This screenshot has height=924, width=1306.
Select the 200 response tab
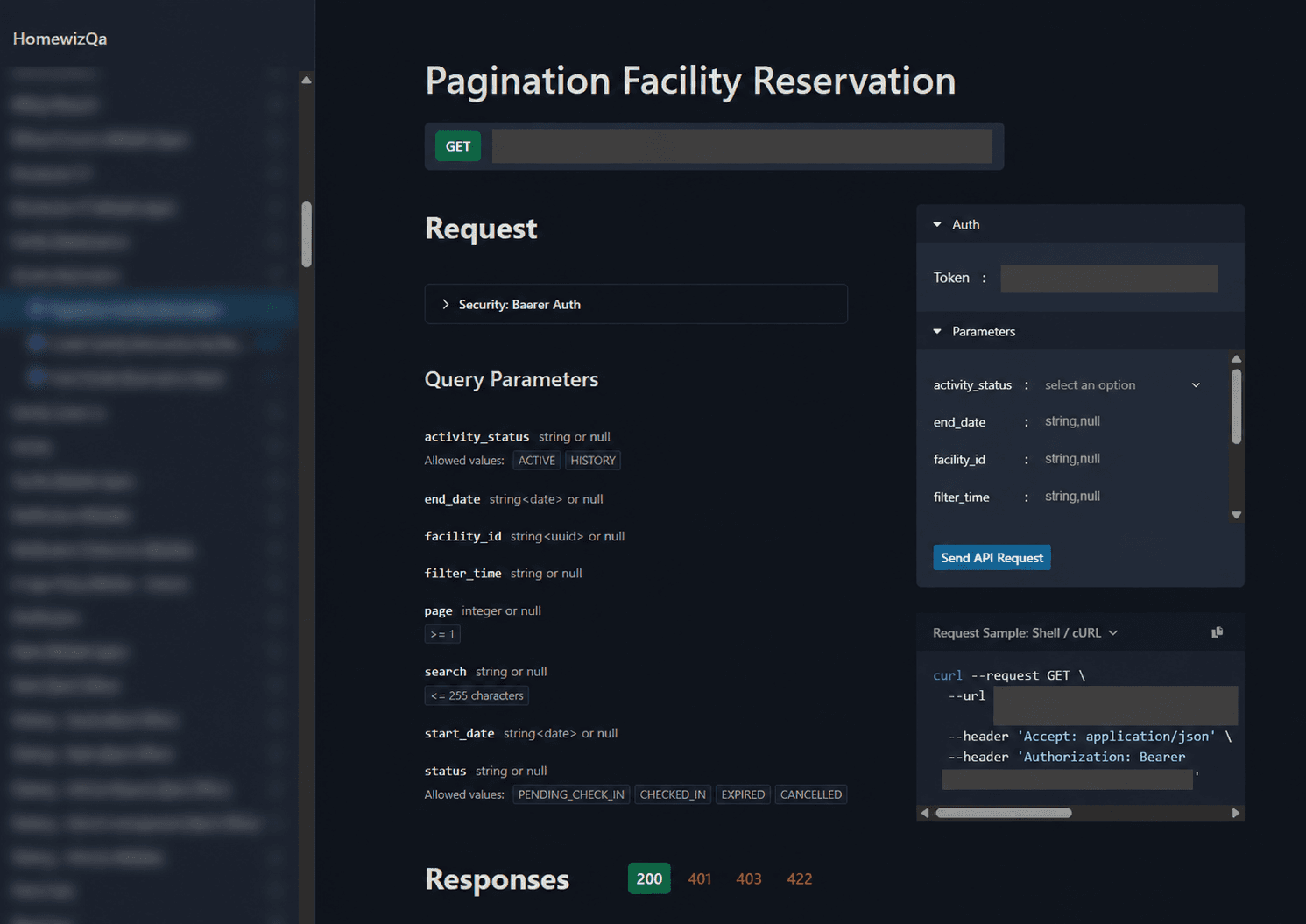point(649,878)
